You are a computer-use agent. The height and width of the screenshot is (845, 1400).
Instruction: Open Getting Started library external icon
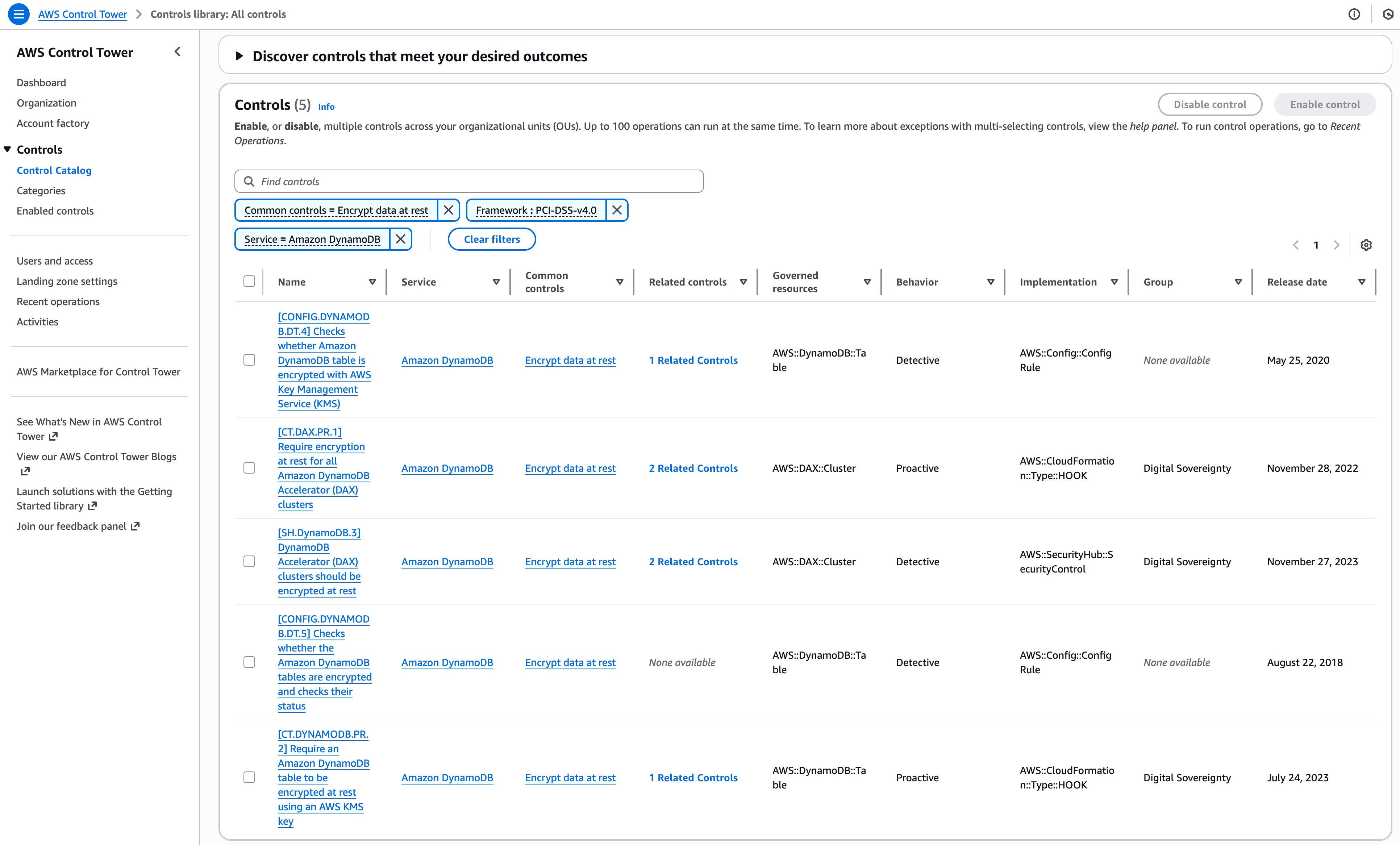point(92,506)
